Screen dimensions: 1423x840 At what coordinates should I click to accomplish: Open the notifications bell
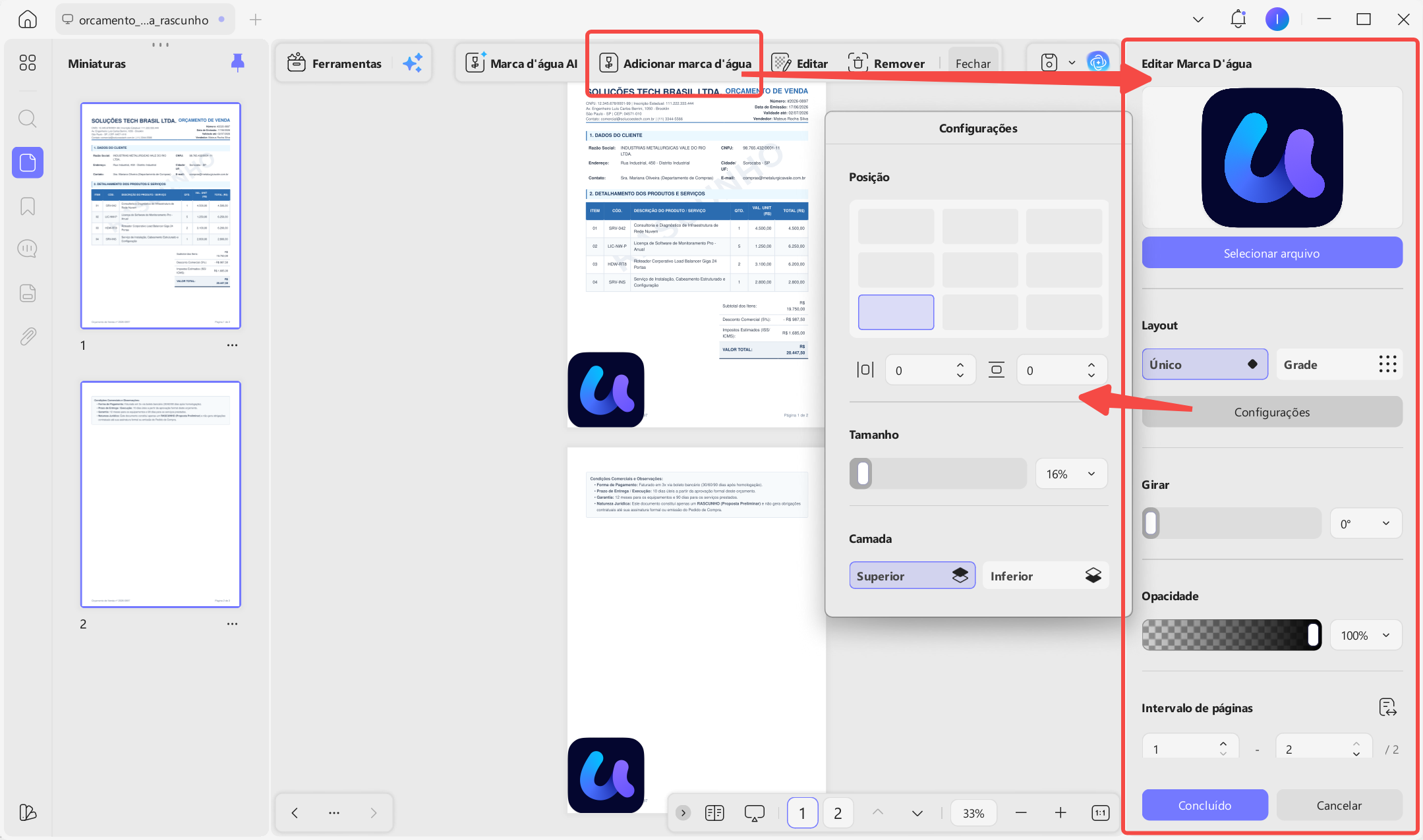click(1238, 19)
